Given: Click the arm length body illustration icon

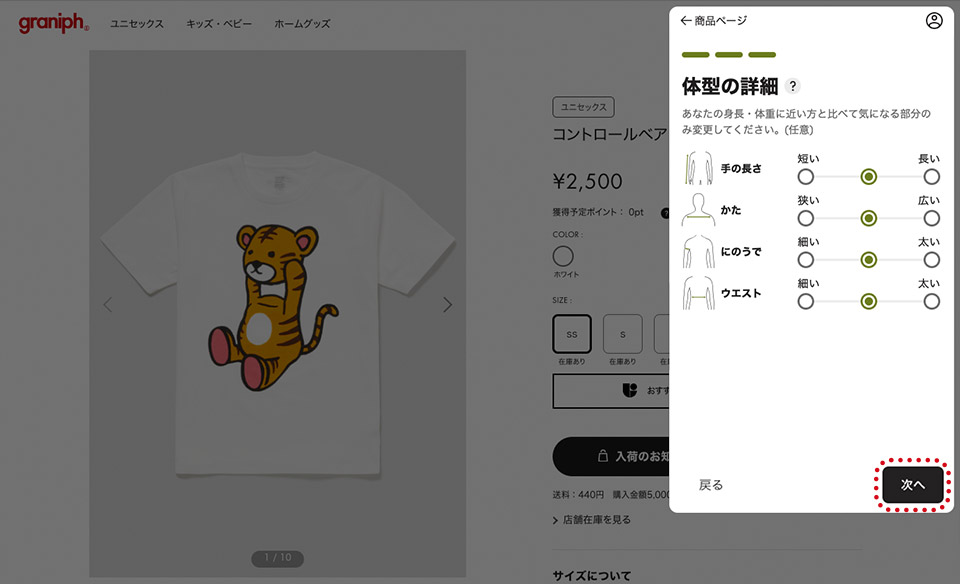Looking at the screenshot, I should click(x=699, y=168).
